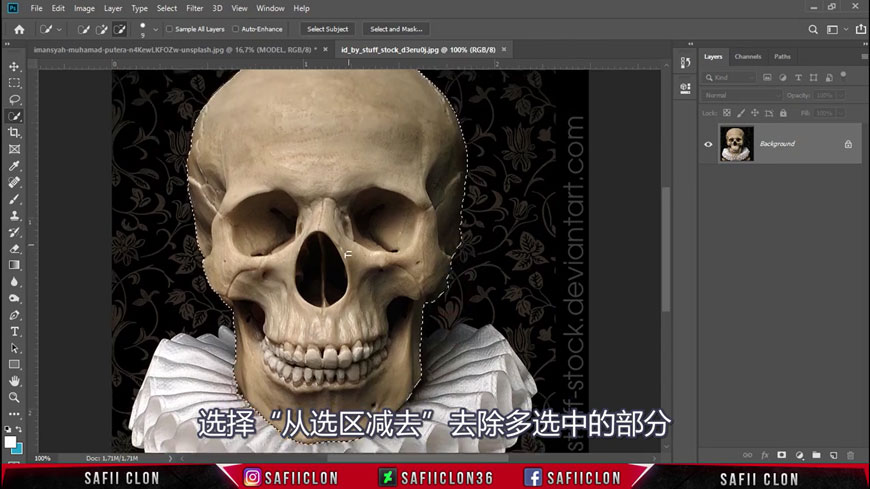Select the Brush tool

coord(14,199)
